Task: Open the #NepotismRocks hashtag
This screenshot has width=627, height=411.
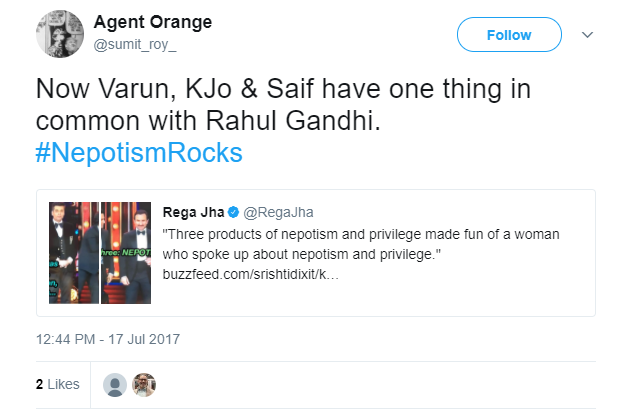Action: (139, 153)
